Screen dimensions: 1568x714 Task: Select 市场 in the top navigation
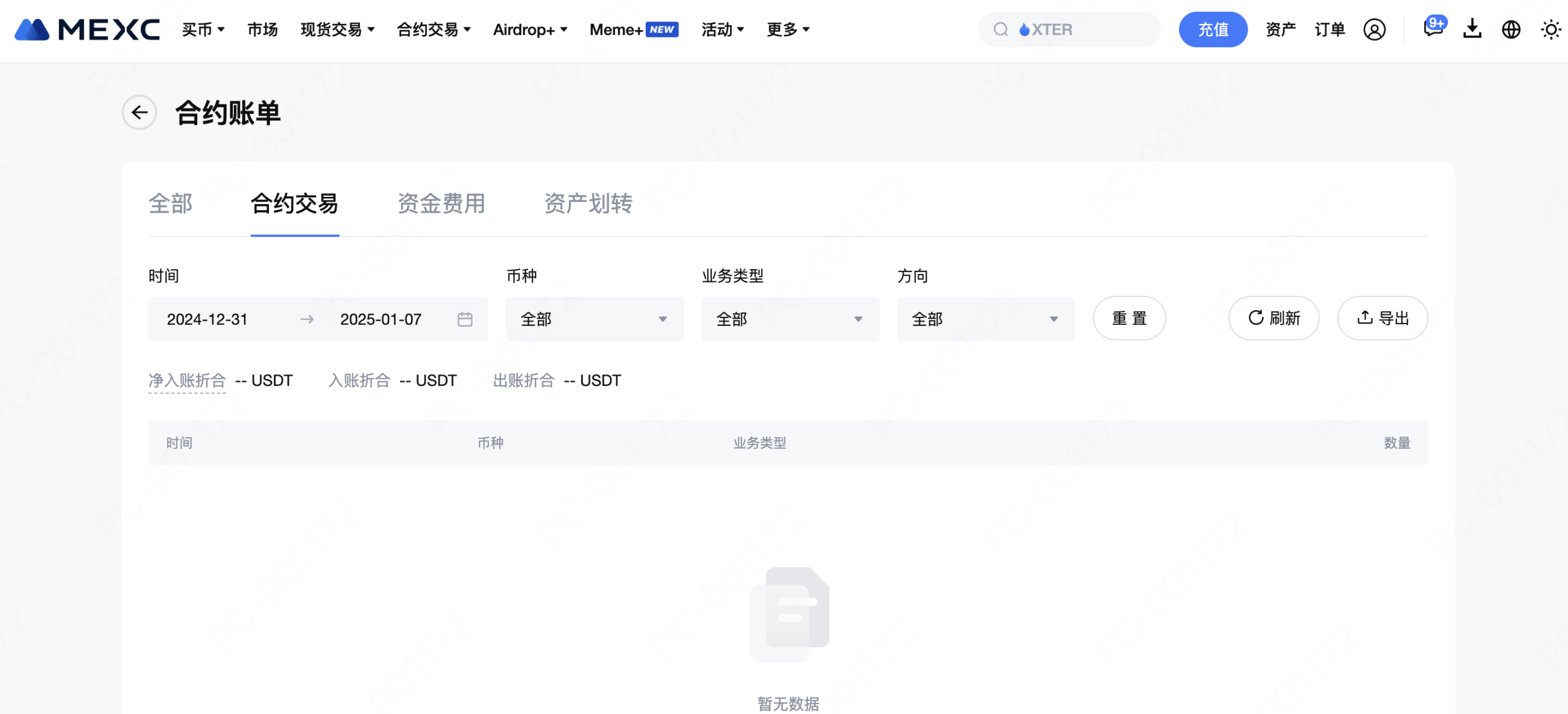click(262, 29)
